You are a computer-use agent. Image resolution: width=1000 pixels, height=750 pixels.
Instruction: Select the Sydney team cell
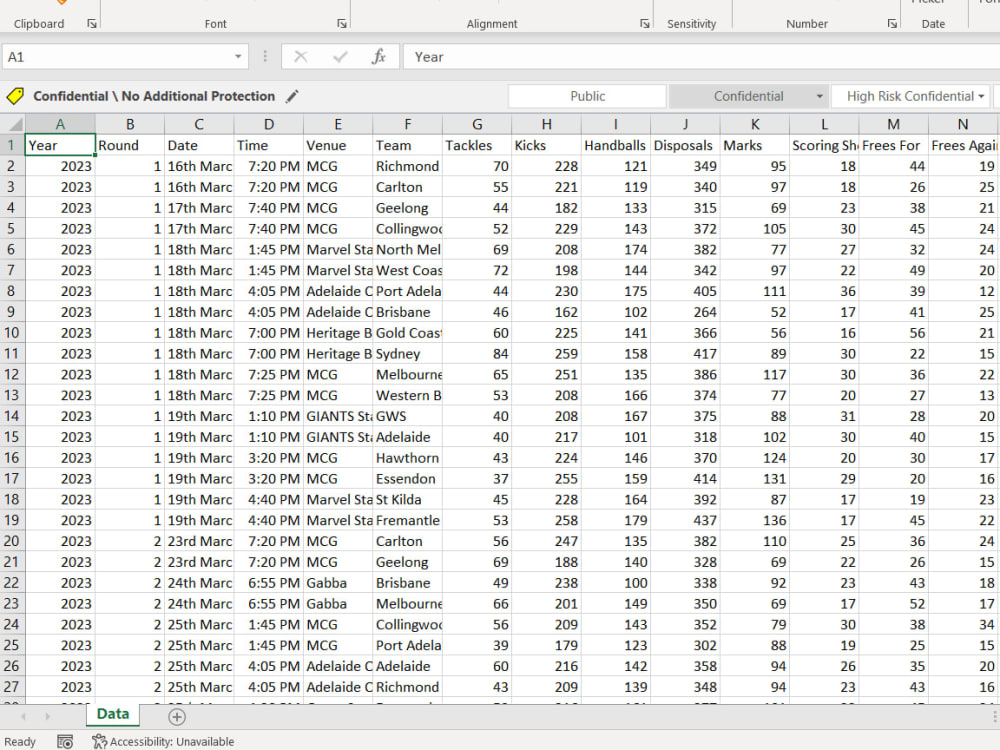click(408, 353)
